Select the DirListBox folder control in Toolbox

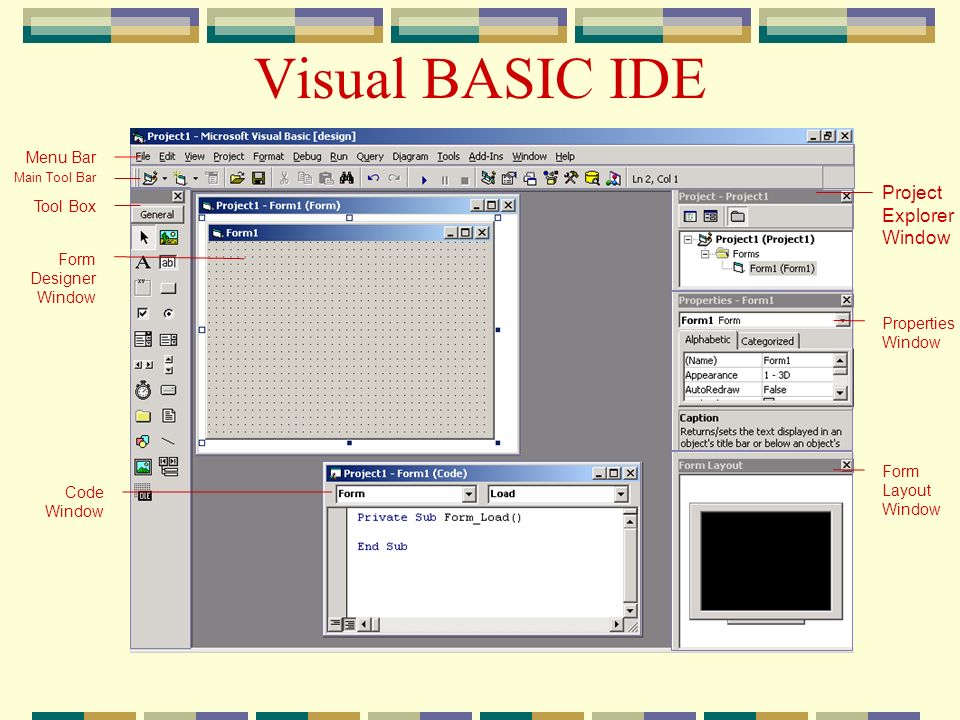(143, 416)
